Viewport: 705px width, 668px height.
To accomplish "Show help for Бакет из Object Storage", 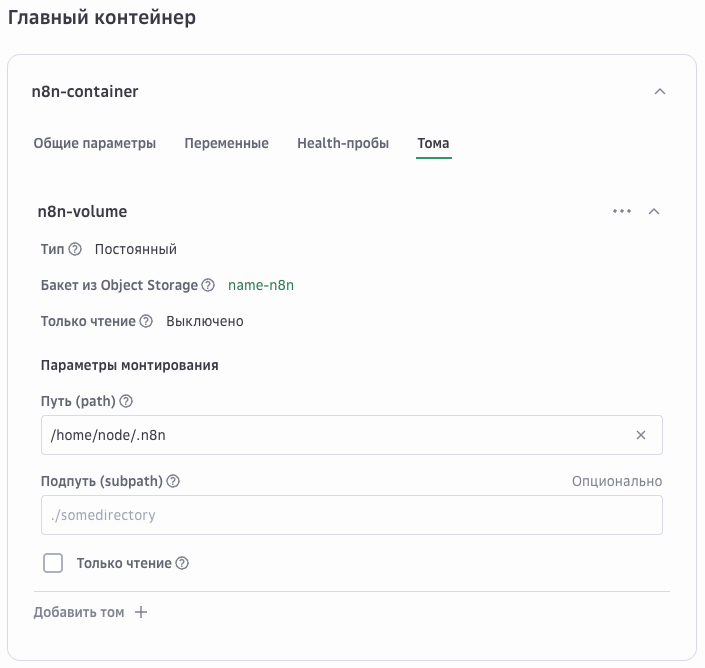I will (x=208, y=286).
